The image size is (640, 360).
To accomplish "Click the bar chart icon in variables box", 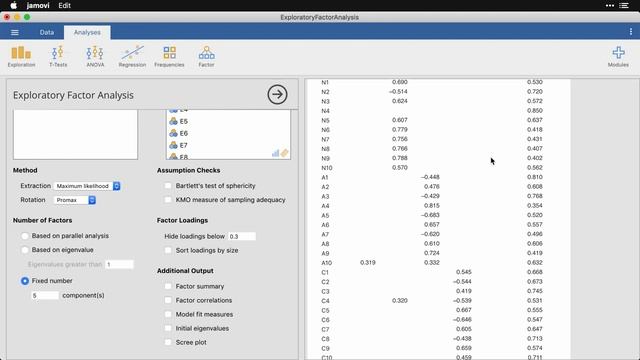I will click(276, 153).
